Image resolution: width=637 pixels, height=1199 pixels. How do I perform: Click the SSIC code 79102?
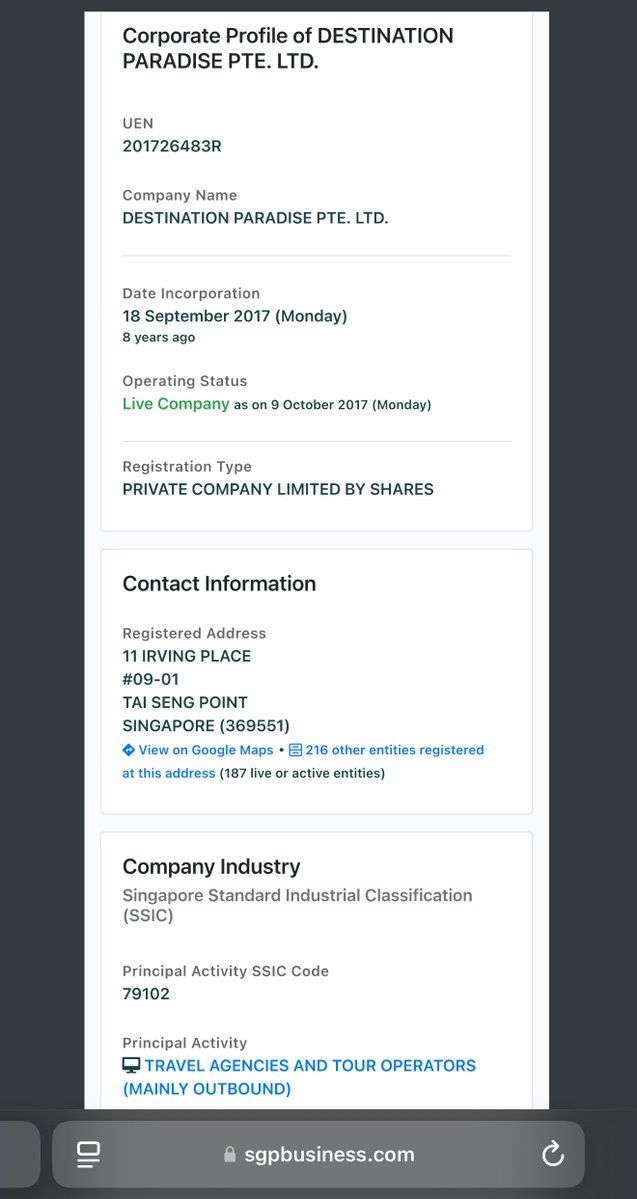click(146, 994)
